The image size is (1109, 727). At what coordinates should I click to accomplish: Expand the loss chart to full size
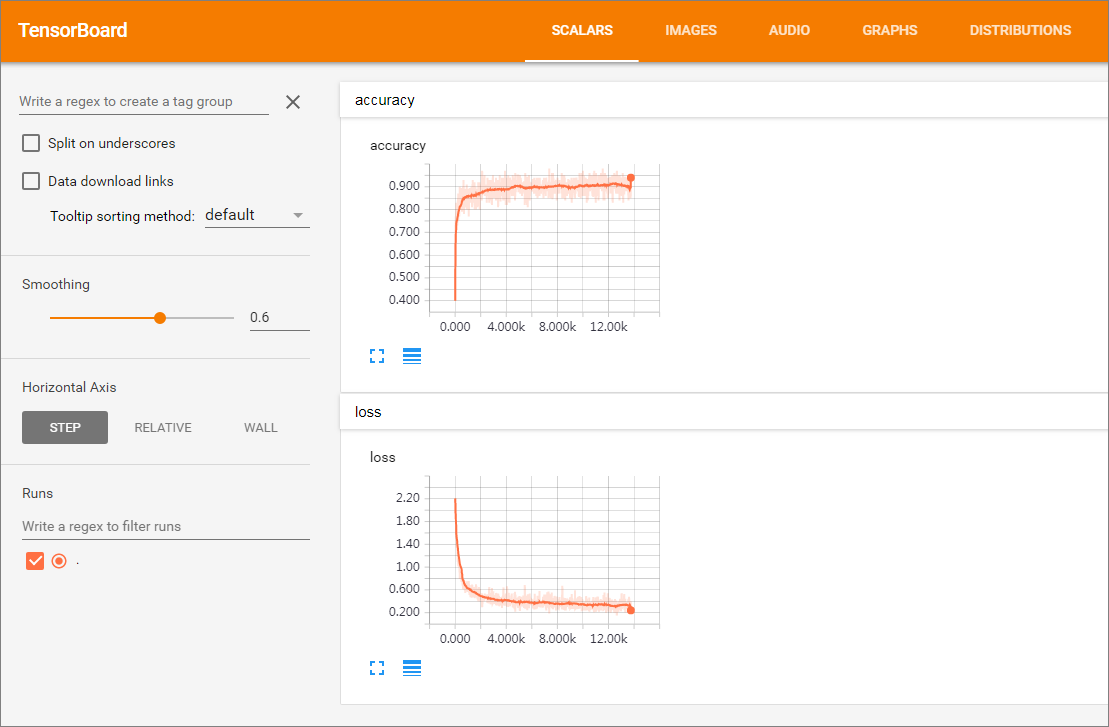[x=377, y=668]
